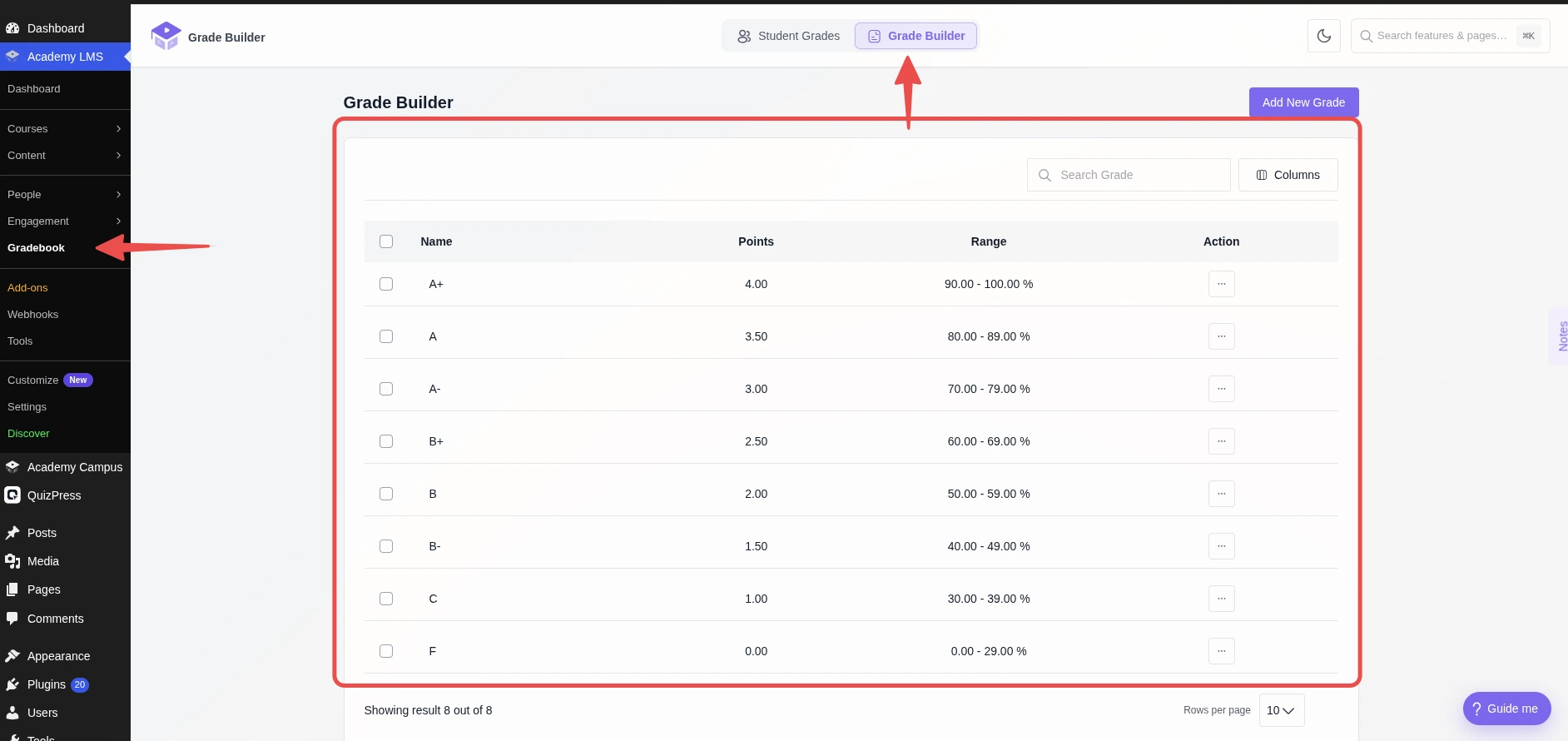
Task: Open Posts pin icon
Action: pyautogui.click(x=12, y=533)
